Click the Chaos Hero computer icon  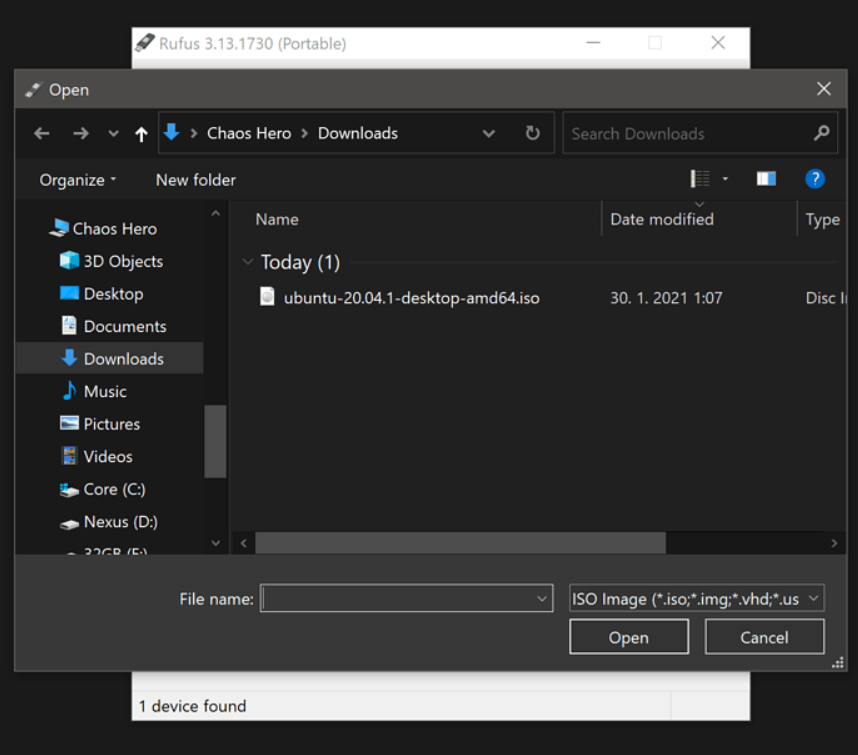pos(59,228)
